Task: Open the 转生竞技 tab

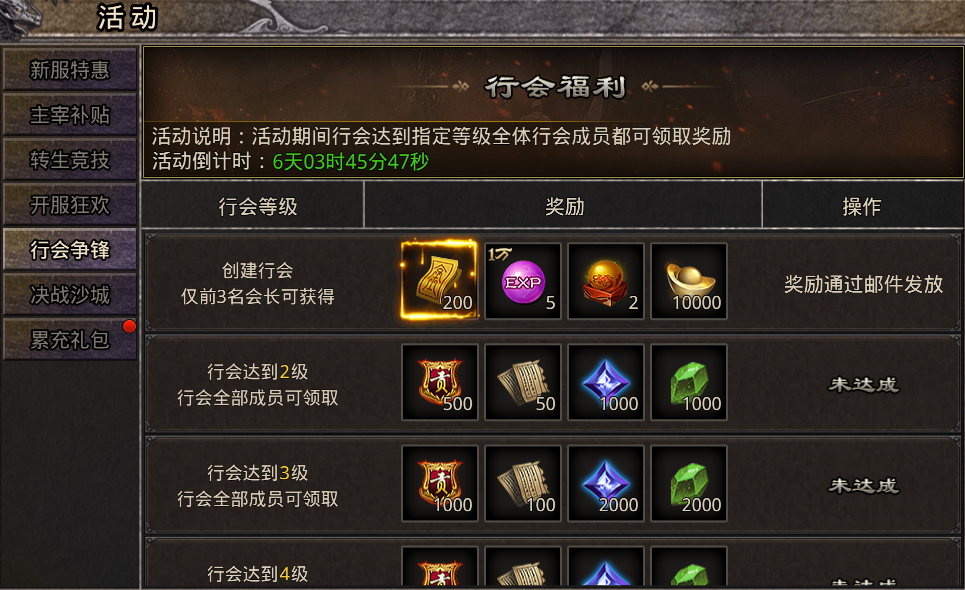Action: 70,159
